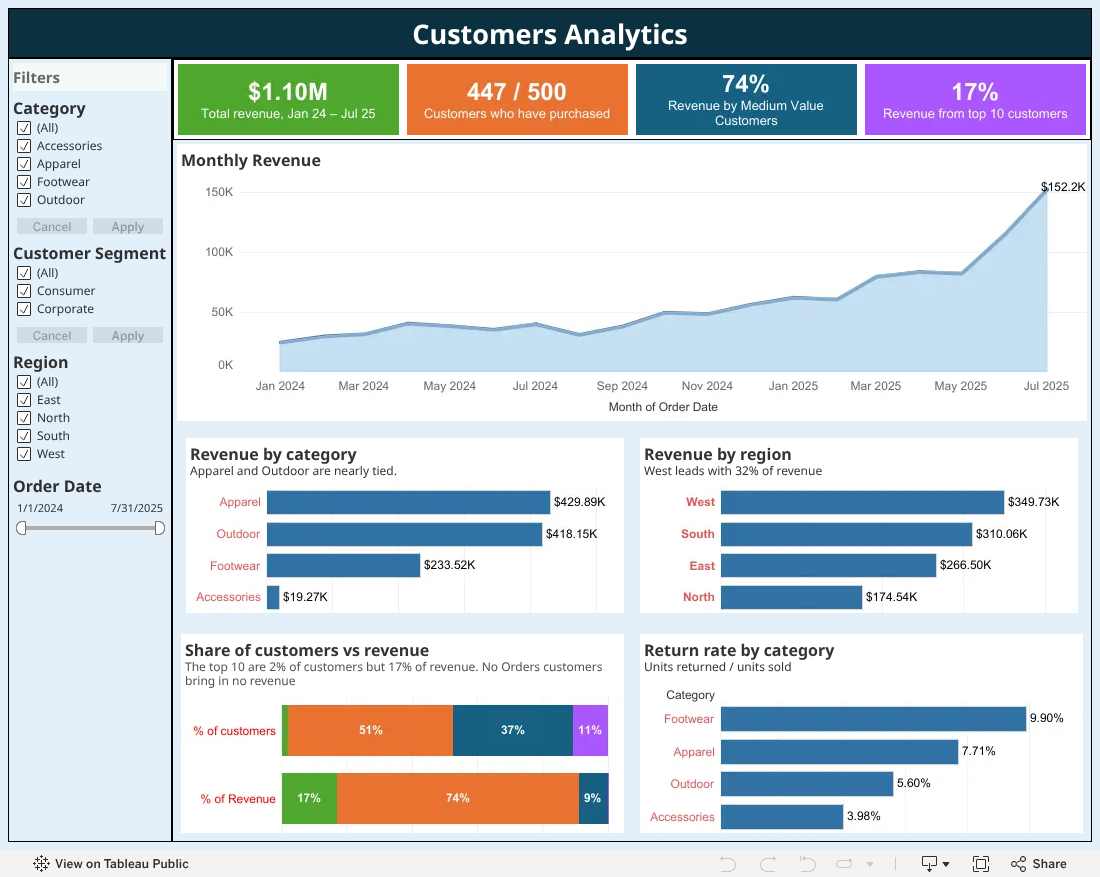
Task: Enter full screen via the Full Screen icon
Action: click(x=981, y=864)
